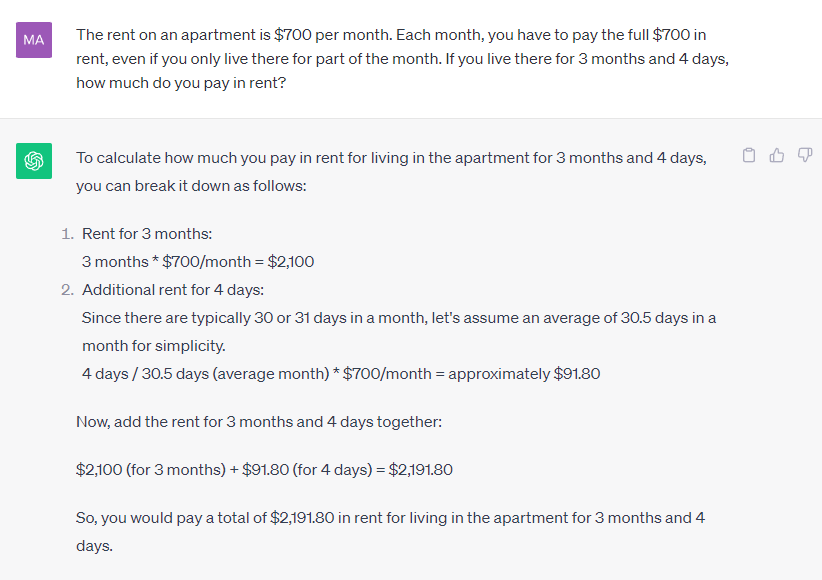Click the final 'total of $2,191.80' sentence
The width and height of the screenshot is (822, 580).
click(390, 532)
